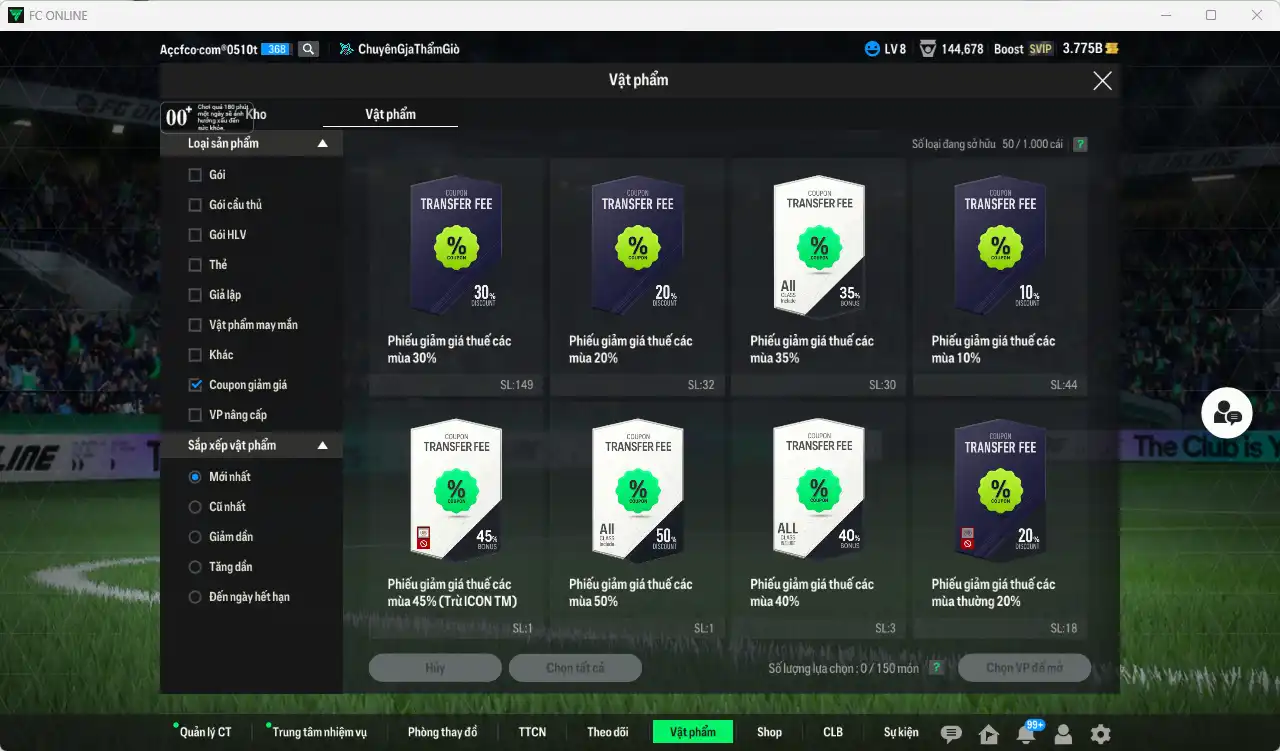Open the TTCN menu item

pos(532,732)
